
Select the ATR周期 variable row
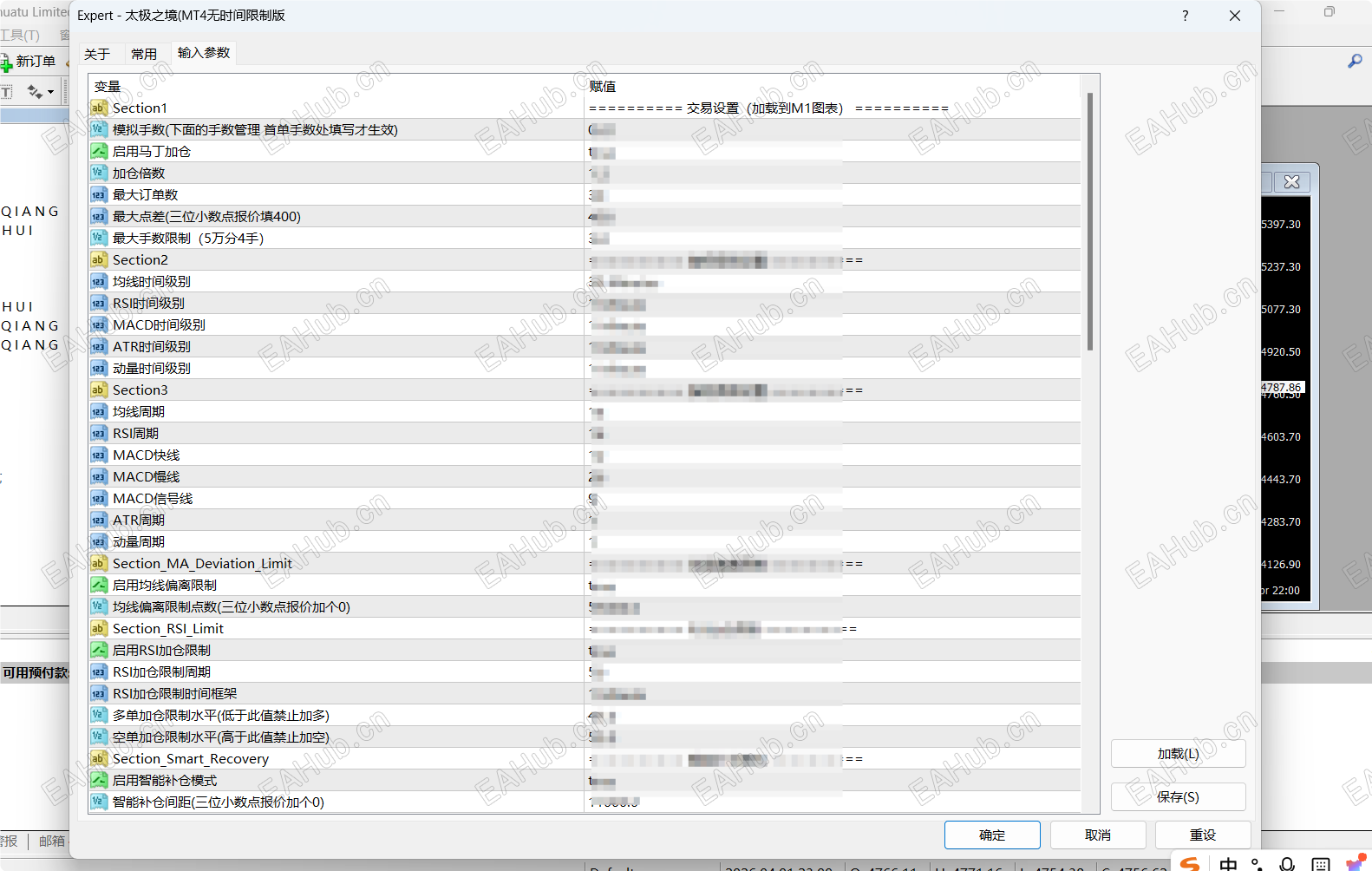tap(585, 520)
